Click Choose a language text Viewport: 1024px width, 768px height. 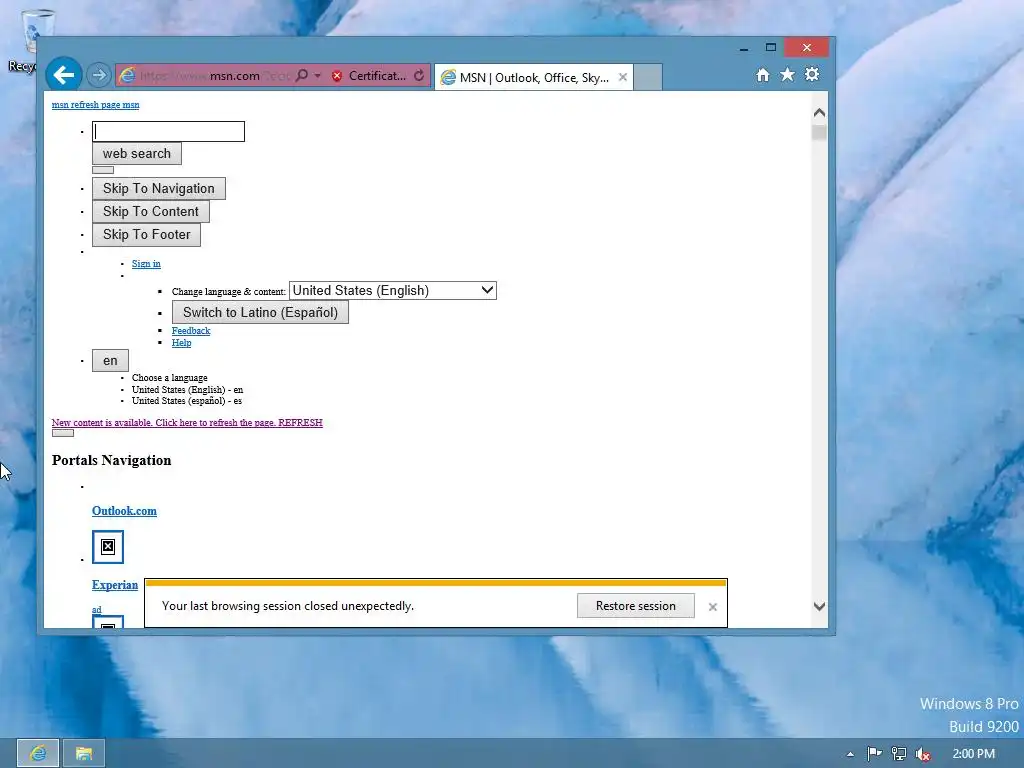170,378
